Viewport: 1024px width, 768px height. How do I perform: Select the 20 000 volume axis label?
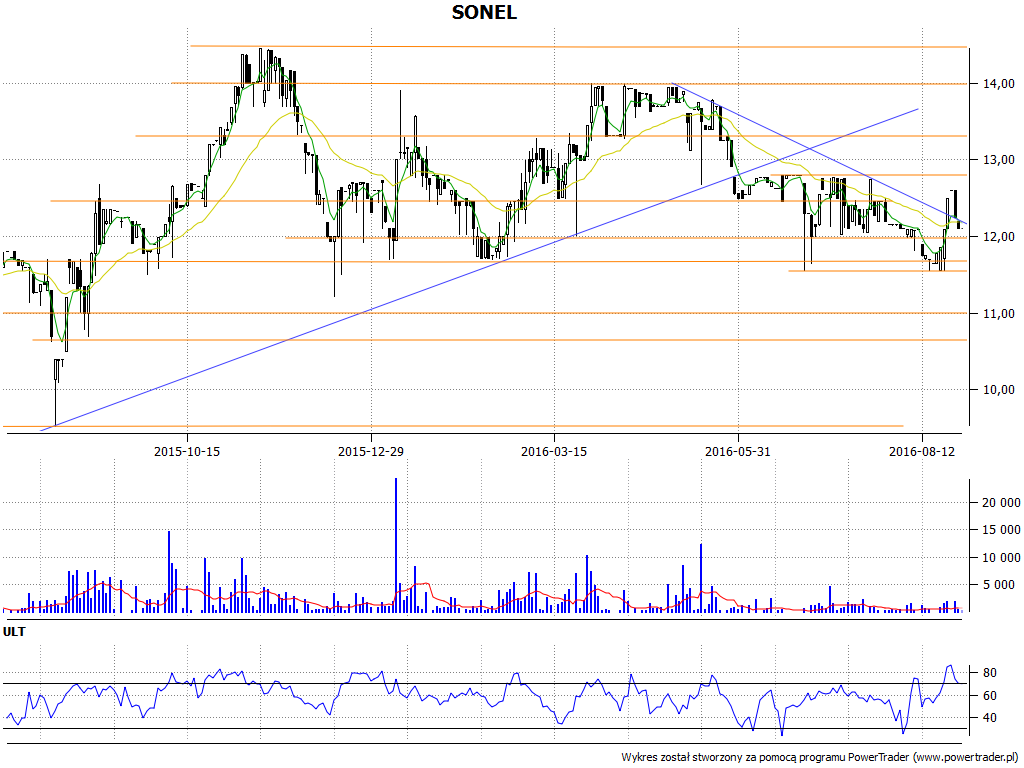[x=1001, y=502]
